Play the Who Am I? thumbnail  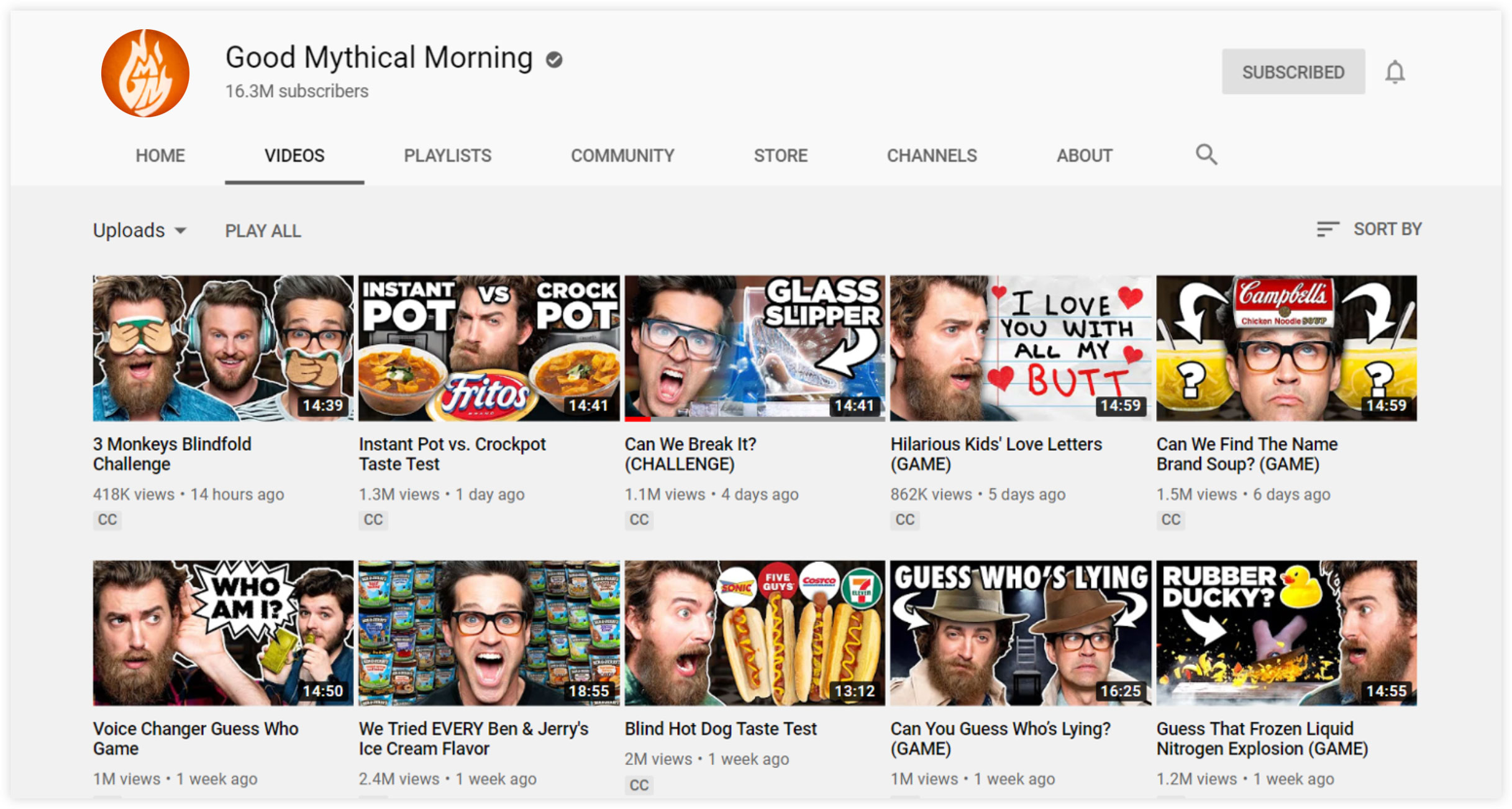(223, 633)
